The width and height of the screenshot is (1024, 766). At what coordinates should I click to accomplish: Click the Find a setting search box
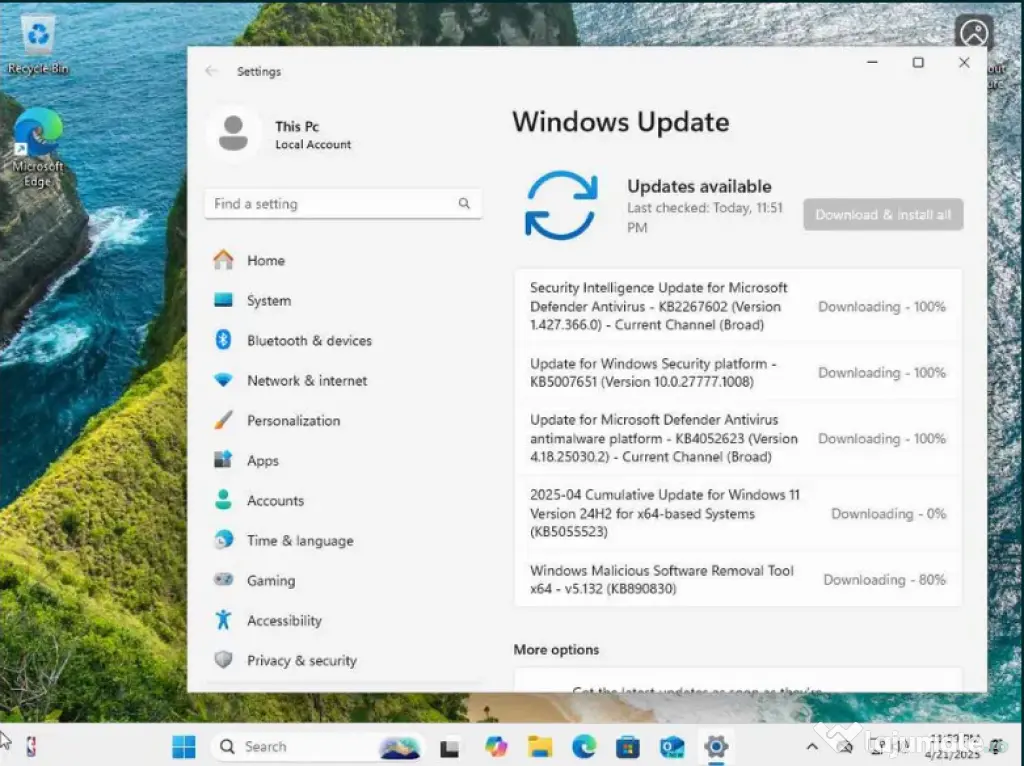(335, 204)
